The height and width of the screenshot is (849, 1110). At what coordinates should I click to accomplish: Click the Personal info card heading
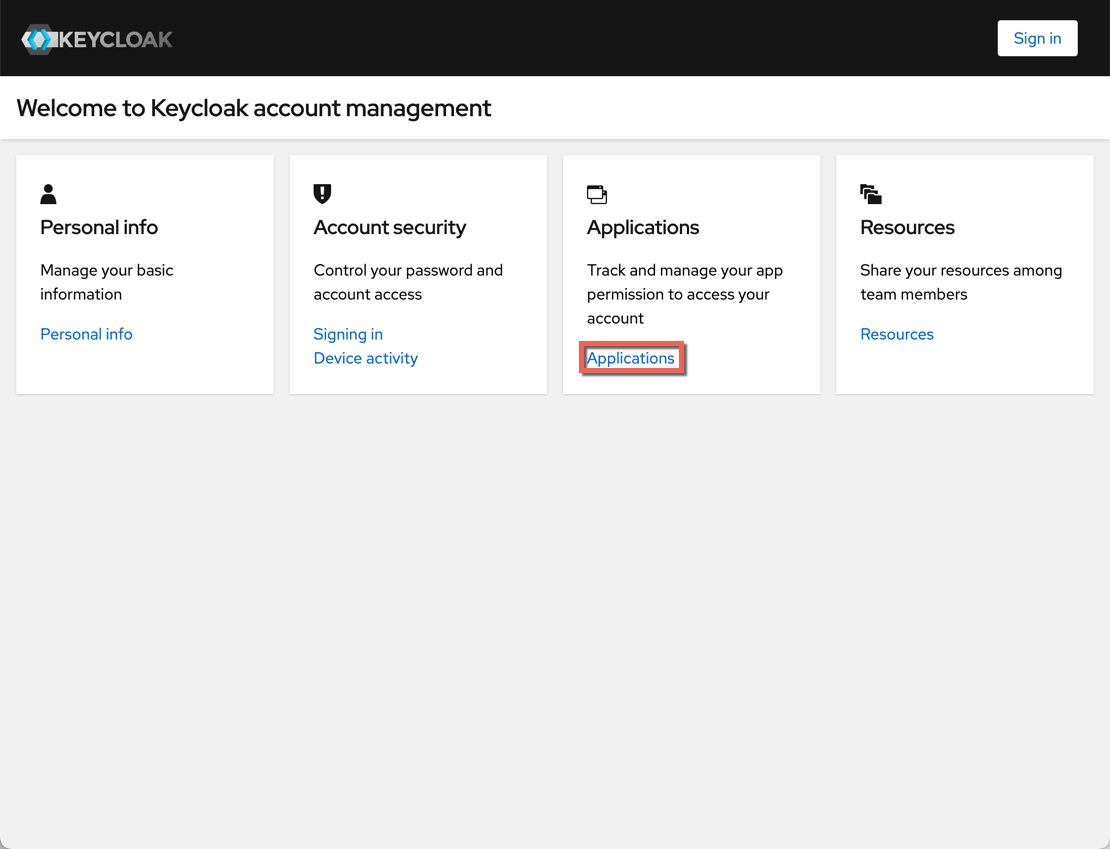[x=99, y=227]
